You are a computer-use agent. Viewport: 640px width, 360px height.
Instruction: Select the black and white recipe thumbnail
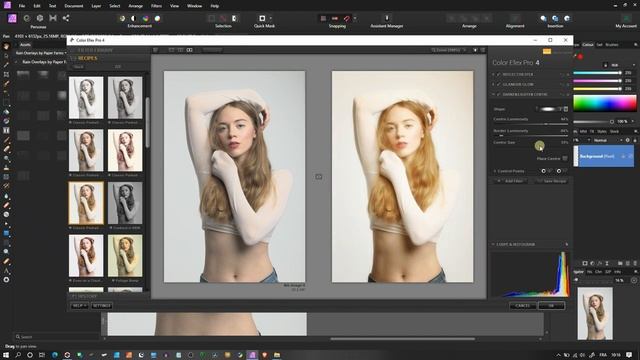point(125,203)
